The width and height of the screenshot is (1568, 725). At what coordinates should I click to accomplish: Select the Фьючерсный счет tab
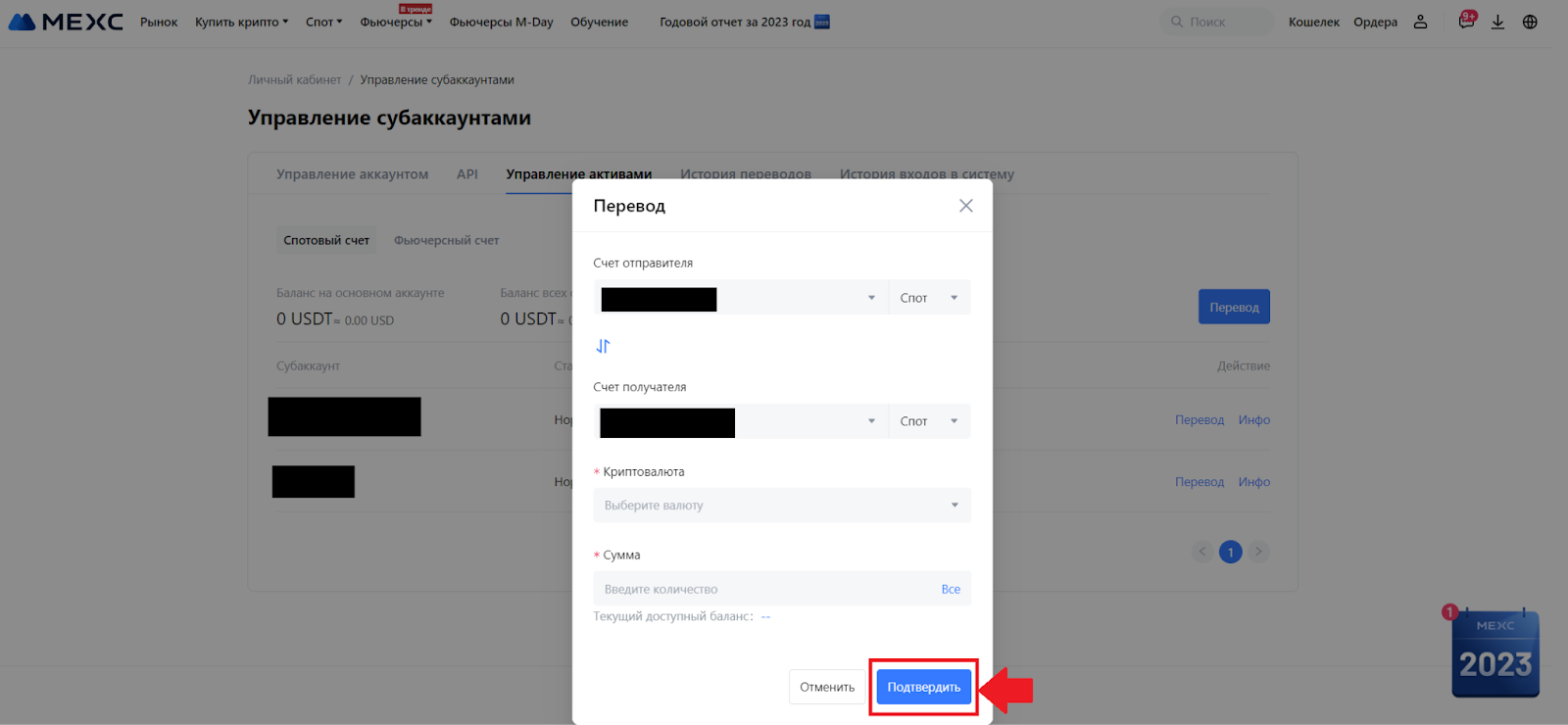pos(447,240)
